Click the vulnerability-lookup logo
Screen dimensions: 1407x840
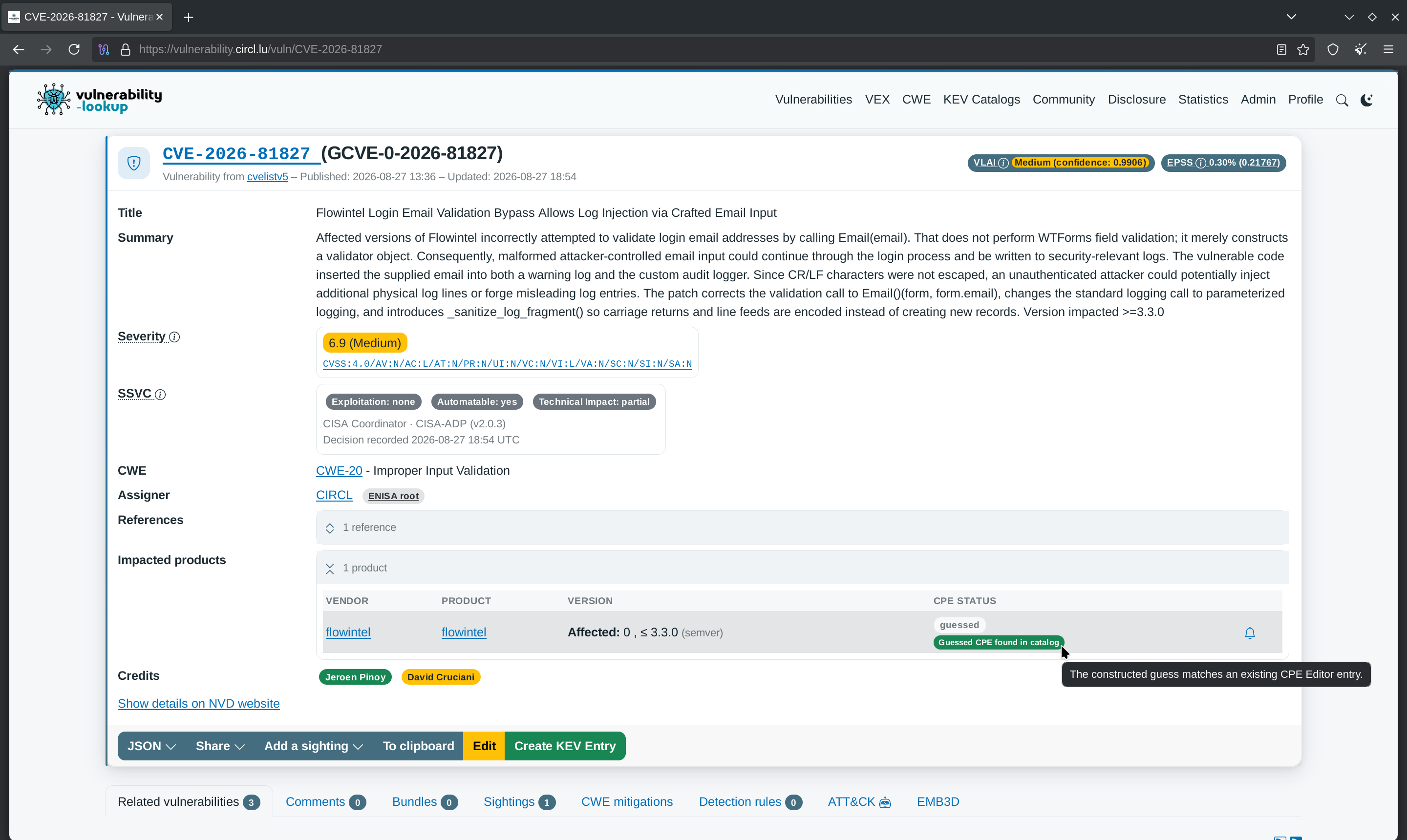100,100
